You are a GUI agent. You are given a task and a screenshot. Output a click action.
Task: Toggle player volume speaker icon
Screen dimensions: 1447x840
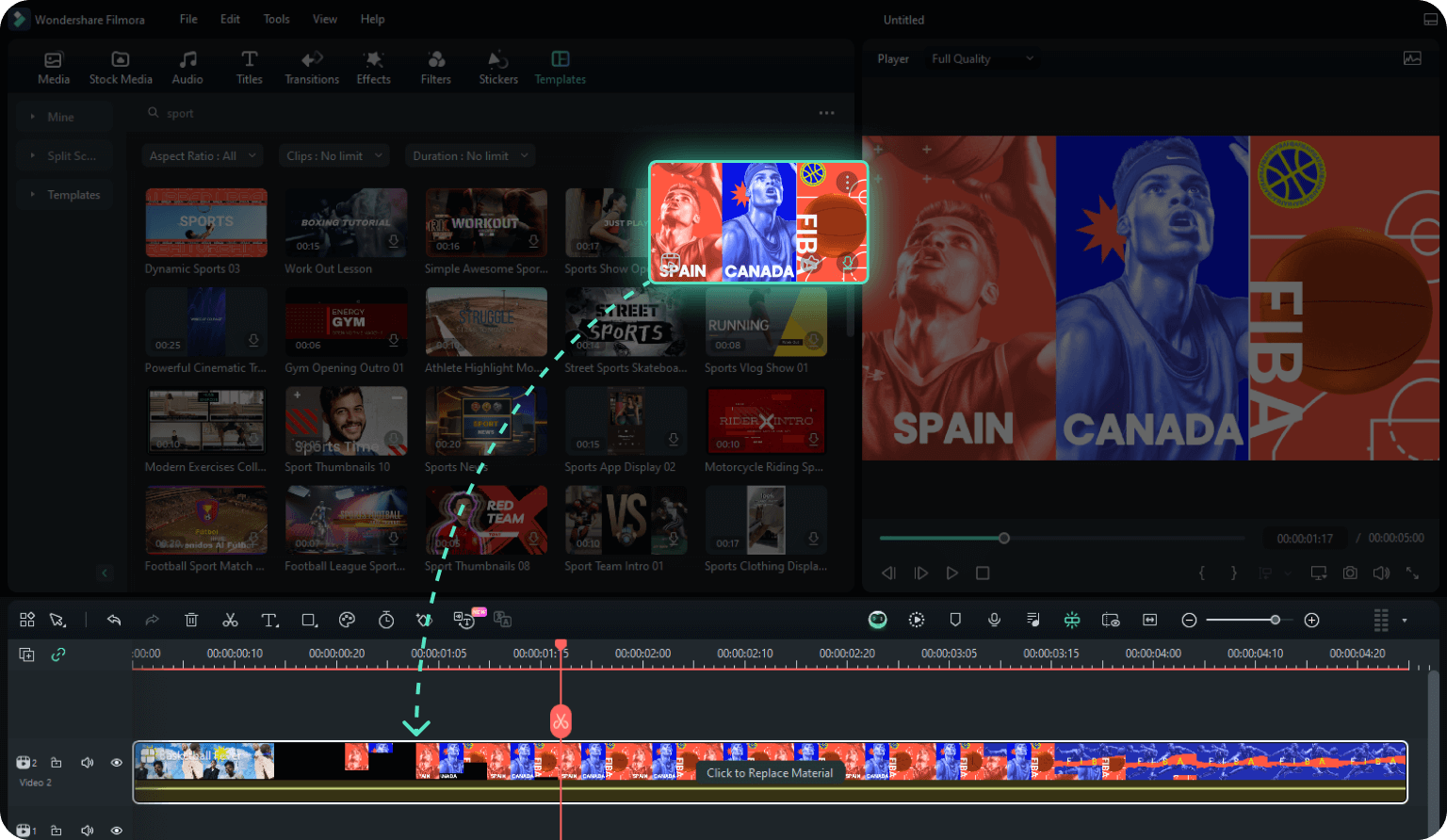point(1381,573)
